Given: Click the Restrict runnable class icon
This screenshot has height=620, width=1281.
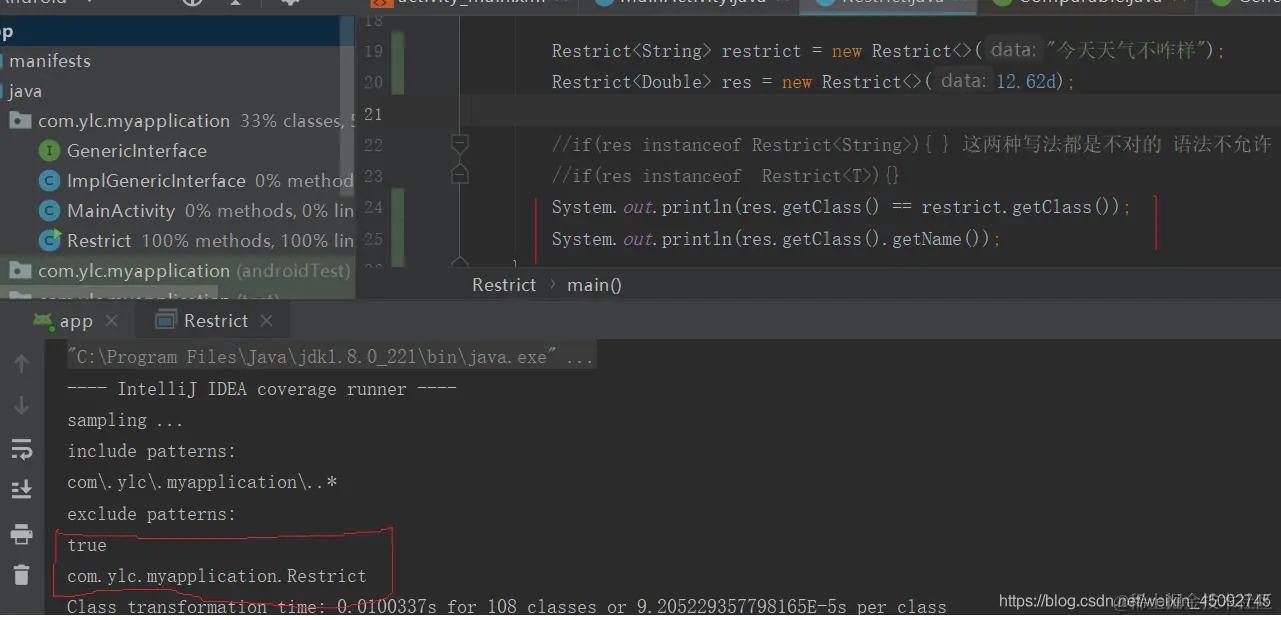Looking at the screenshot, I should pyautogui.click(x=49, y=241).
